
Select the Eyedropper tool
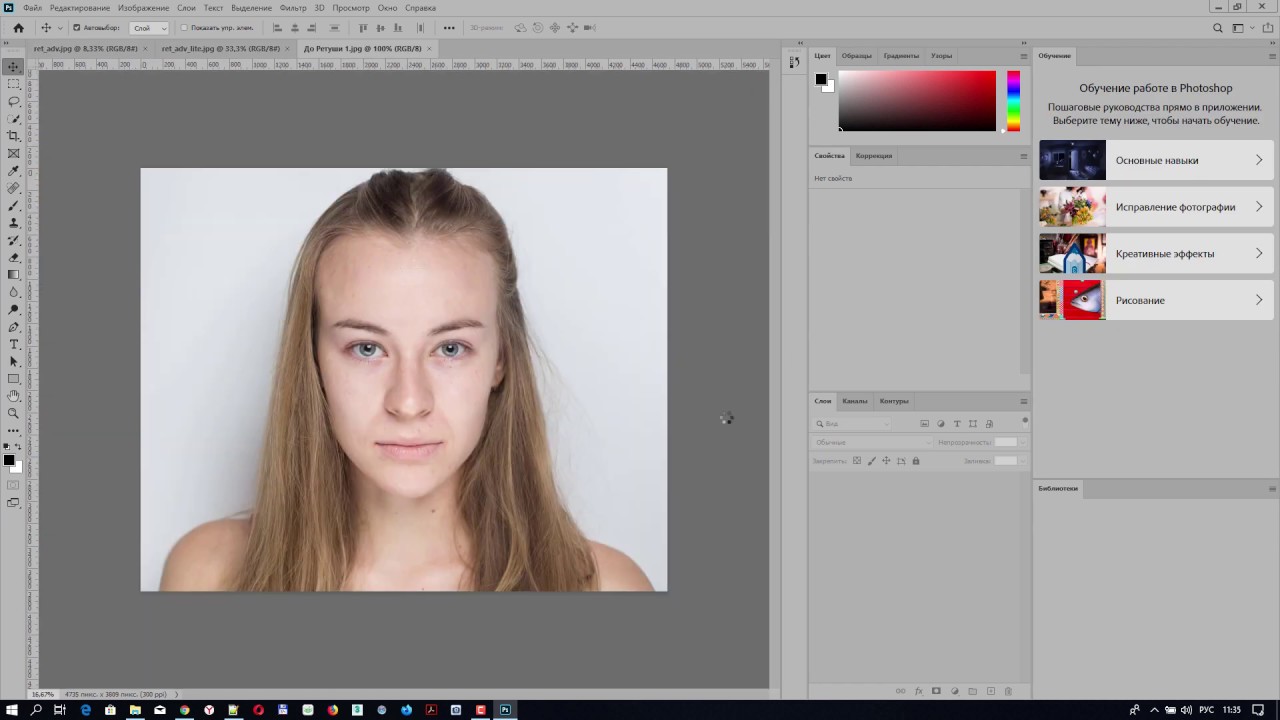point(13,171)
